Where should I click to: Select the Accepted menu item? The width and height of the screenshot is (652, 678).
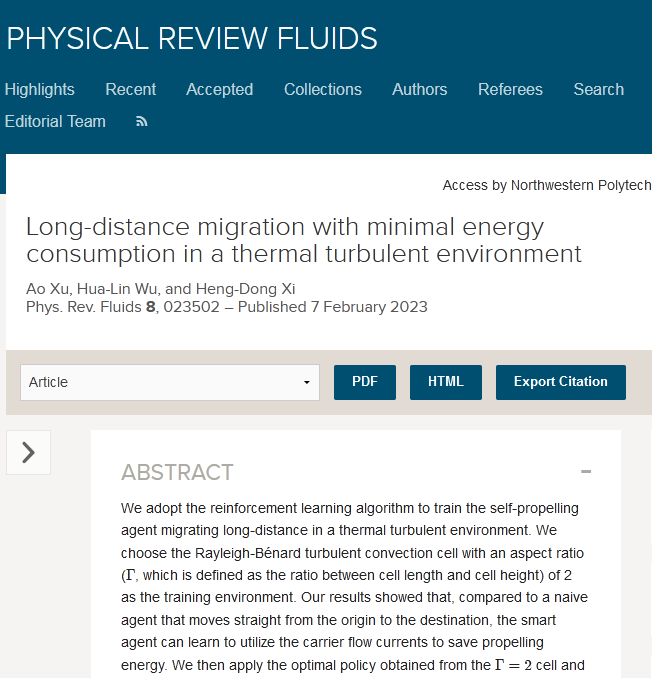220,89
